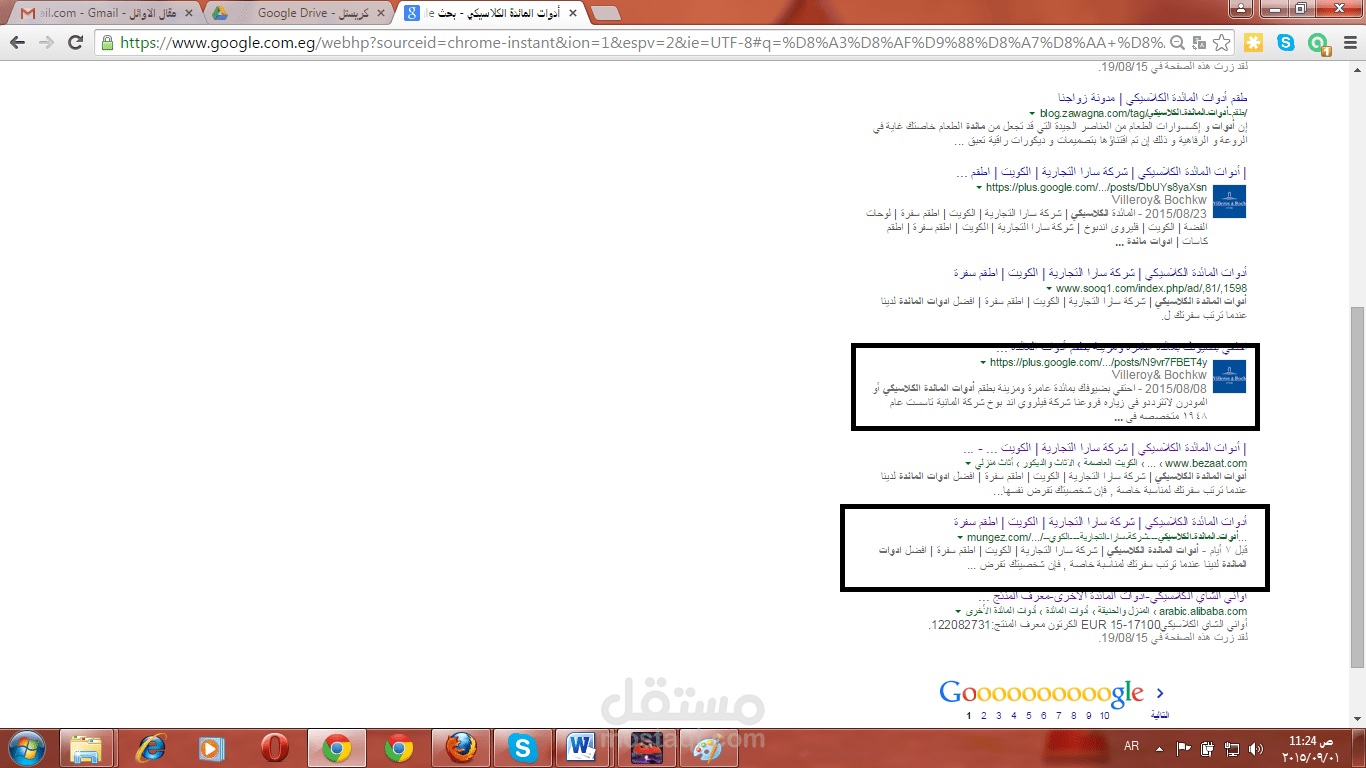Screen dimensions: 1366x768
Task: Expand dropdown arrow next to blog.zawagna.com URL
Action: pos(1032,114)
